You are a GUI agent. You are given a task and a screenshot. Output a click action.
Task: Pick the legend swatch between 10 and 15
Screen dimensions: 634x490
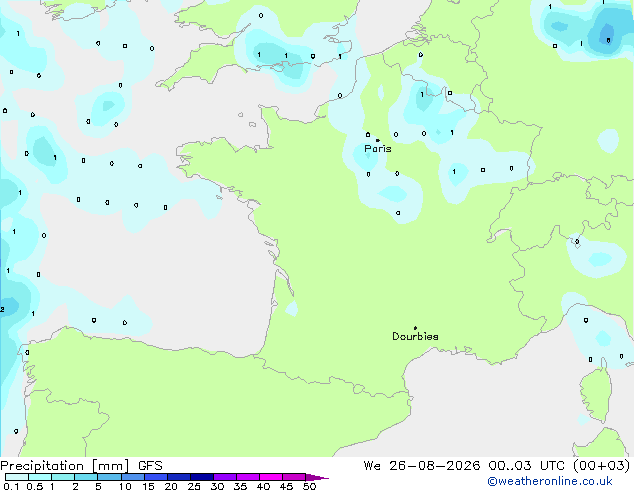[x=133, y=477]
